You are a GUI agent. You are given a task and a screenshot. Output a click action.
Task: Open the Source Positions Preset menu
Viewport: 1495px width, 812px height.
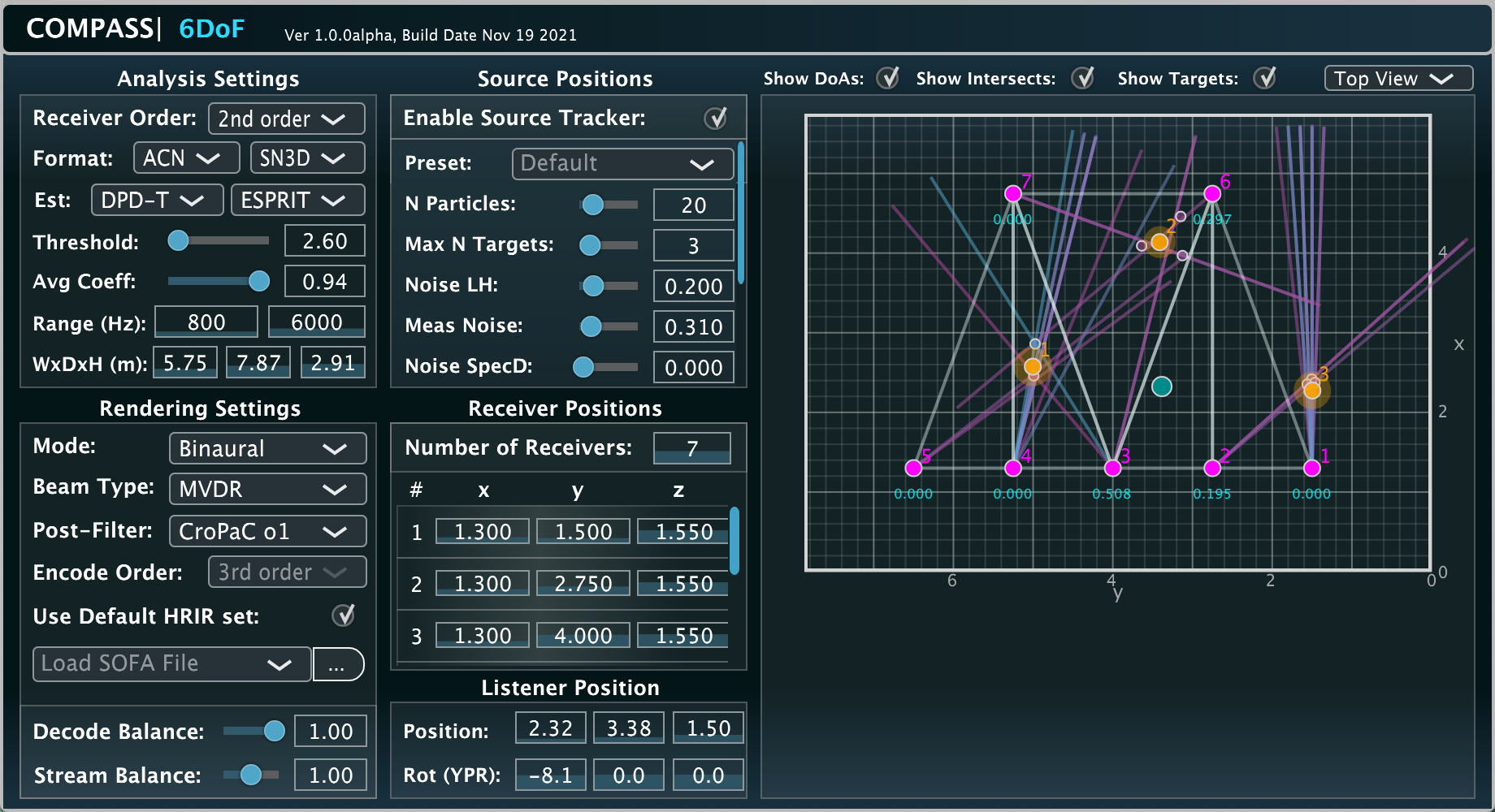point(622,163)
